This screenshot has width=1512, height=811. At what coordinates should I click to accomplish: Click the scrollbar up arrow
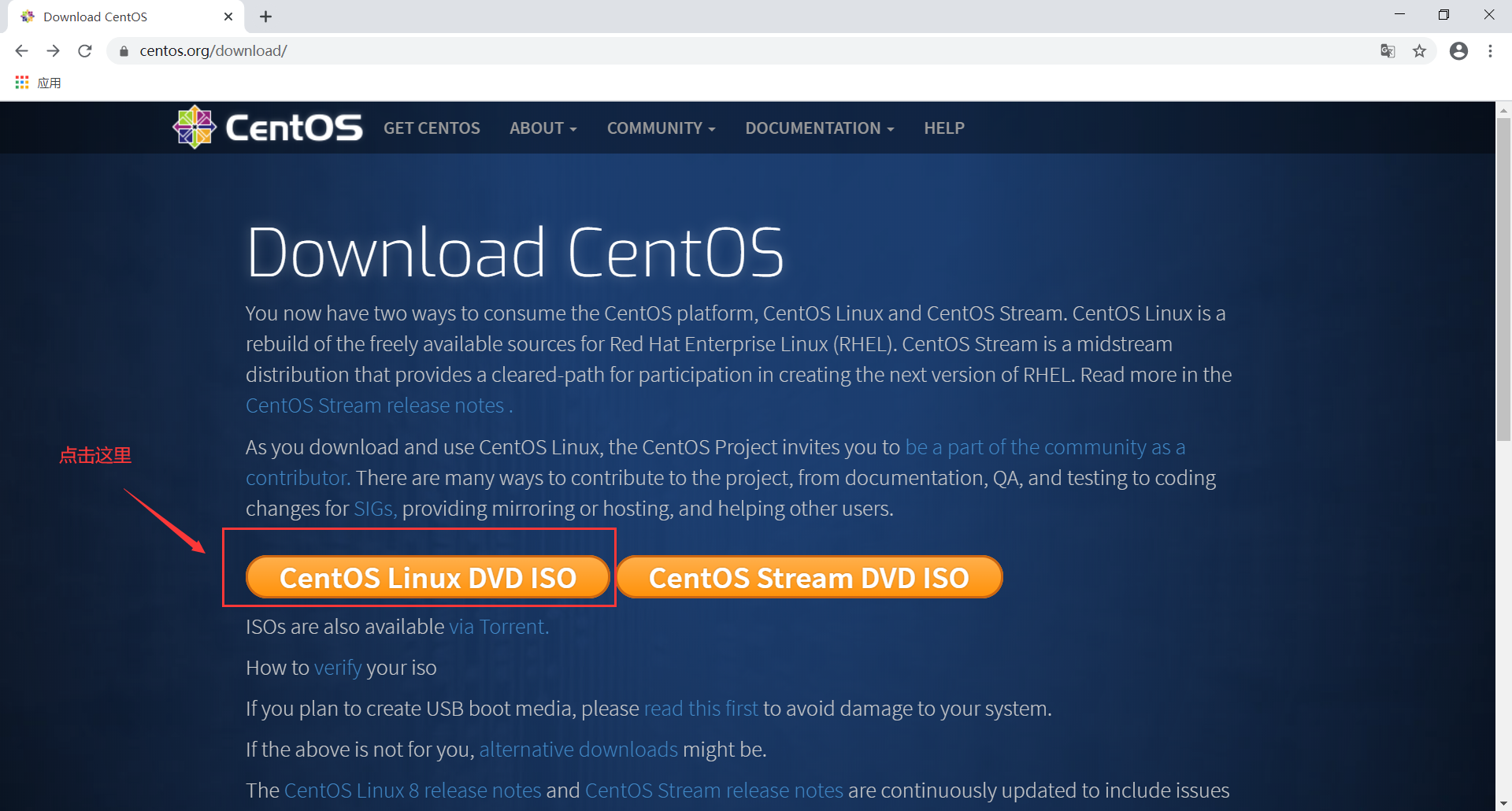click(x=1503, y=110)
